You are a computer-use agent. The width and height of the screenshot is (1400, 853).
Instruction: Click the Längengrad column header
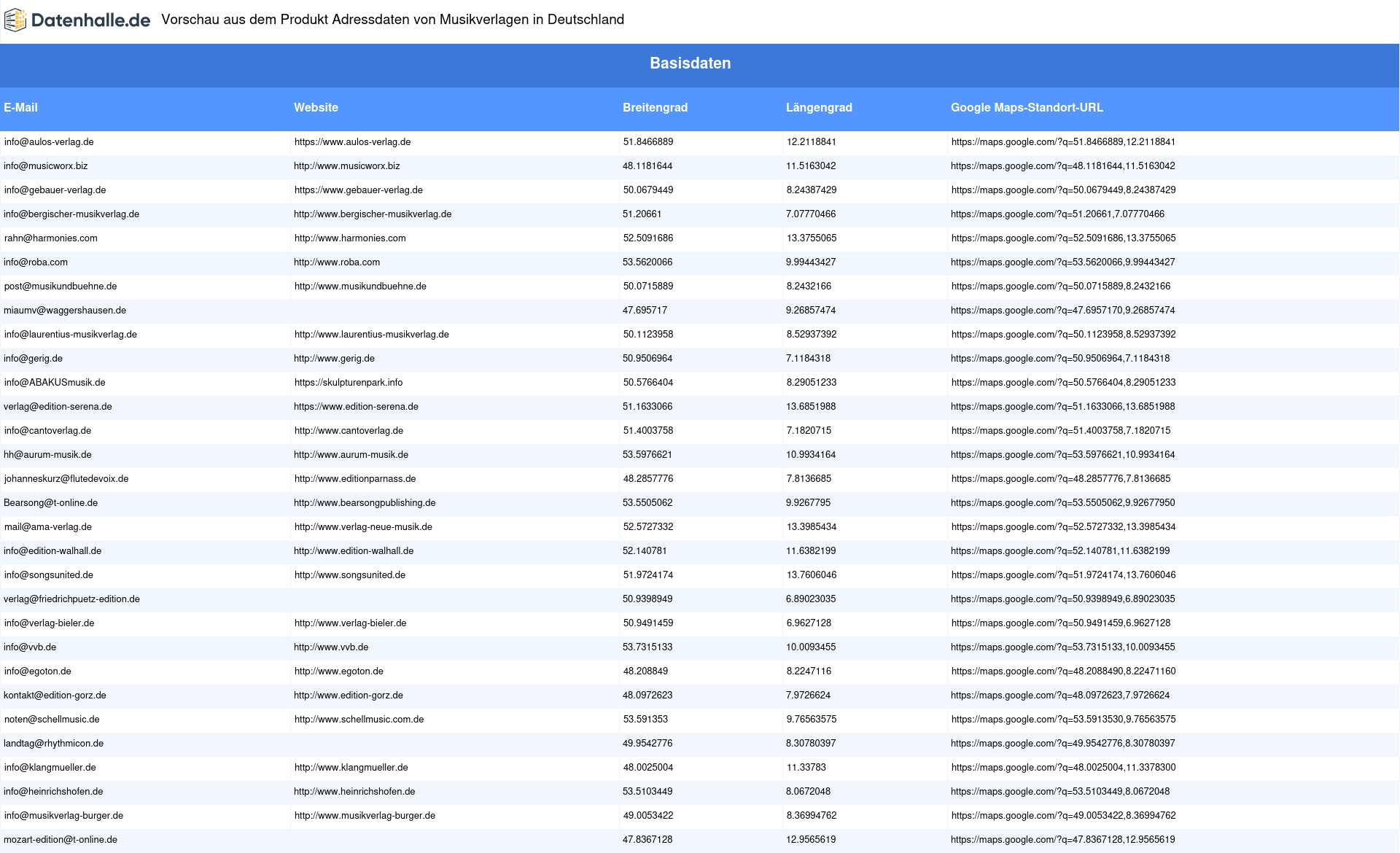point(819,108)
